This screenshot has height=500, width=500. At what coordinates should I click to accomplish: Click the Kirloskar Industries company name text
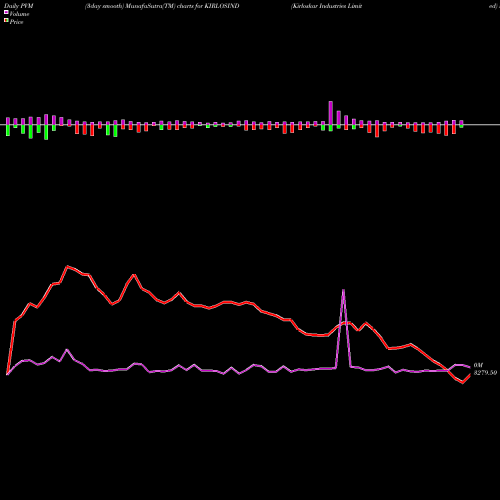pyautogui.click(x=326, y=6)
